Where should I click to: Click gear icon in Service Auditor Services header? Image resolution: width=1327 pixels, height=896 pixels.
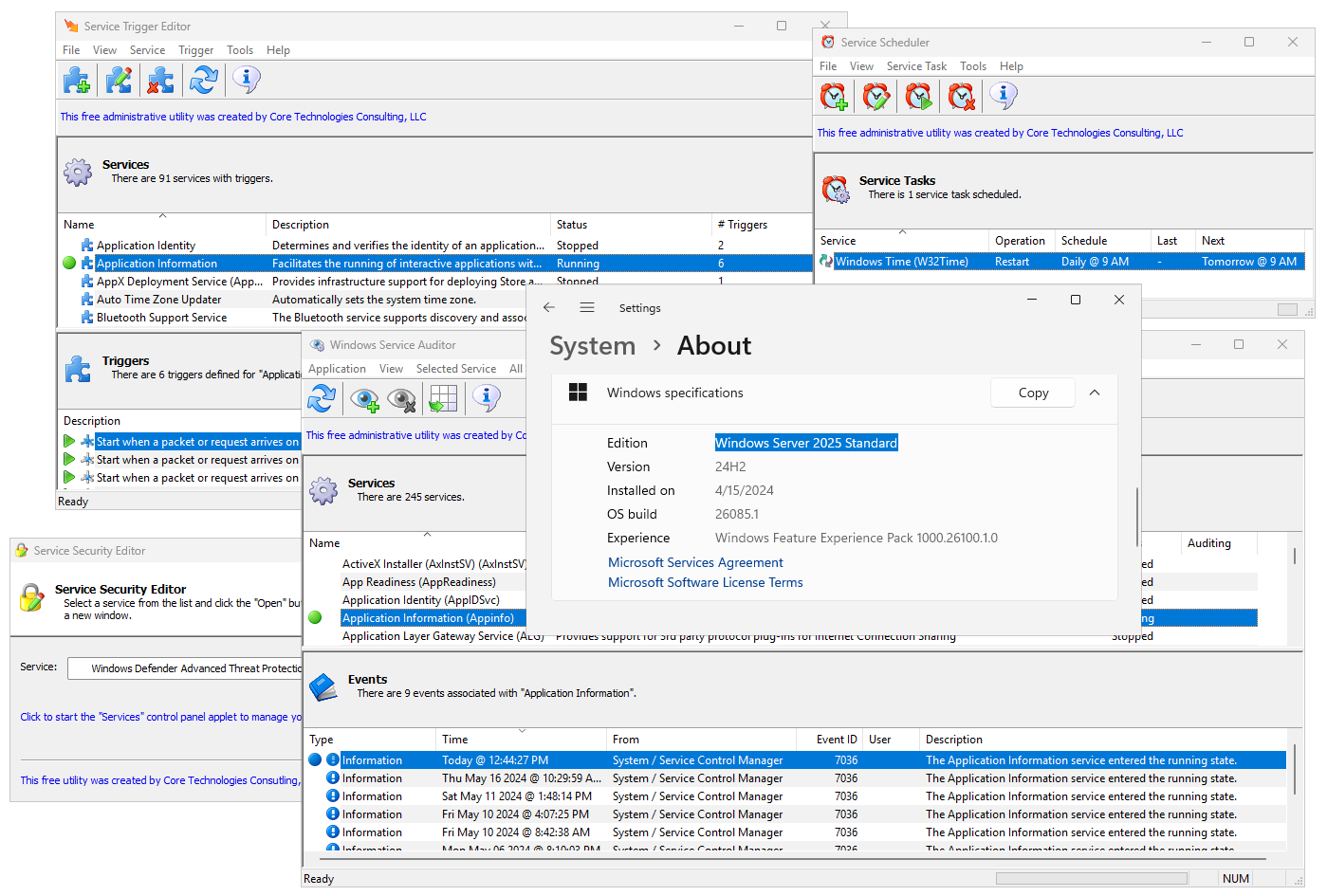point(323,490)
